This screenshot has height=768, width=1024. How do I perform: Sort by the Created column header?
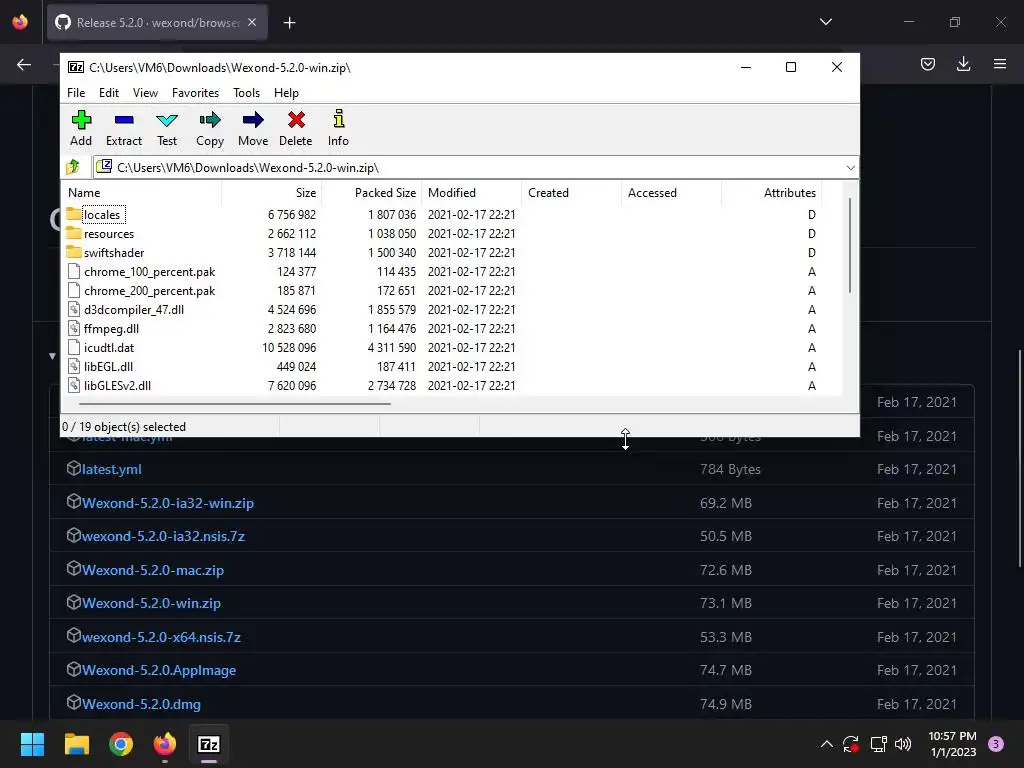(x=571, y=193)
